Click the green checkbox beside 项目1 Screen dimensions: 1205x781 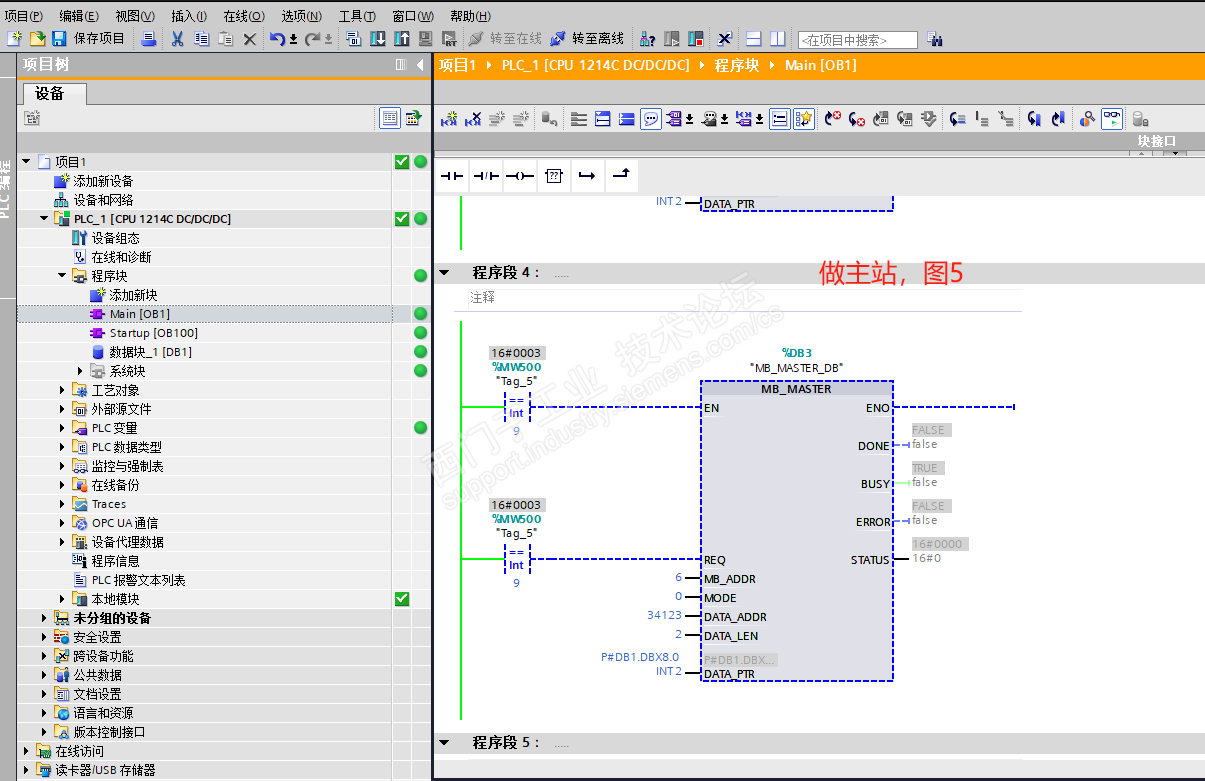[402, 162]
